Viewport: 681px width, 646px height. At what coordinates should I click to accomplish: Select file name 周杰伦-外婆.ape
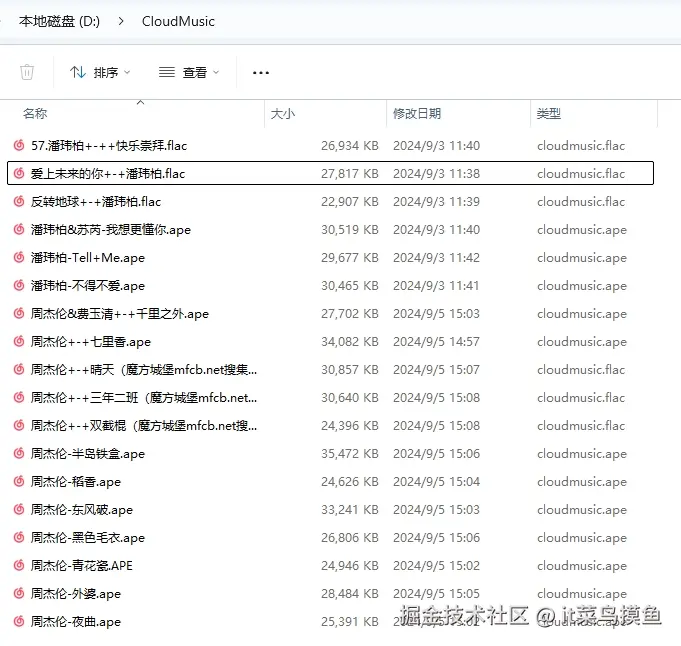pyautogui.click(x=76, y=594)
